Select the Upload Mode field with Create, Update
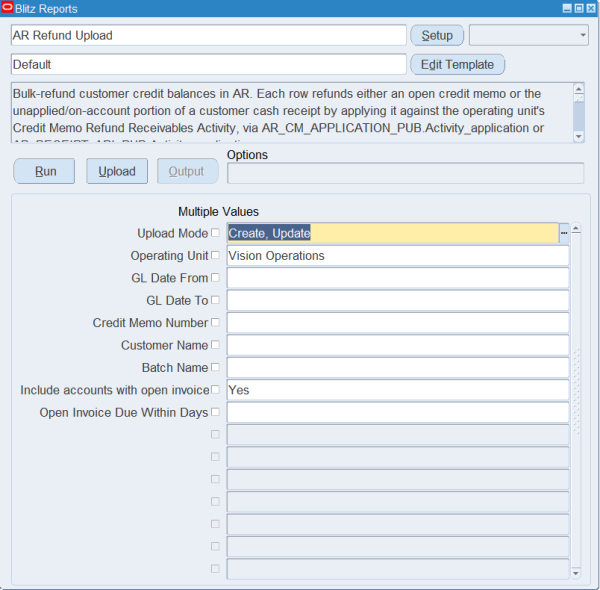Image resolution: width=600 pixels, height=590 pixels. click(x=393, y=233)
